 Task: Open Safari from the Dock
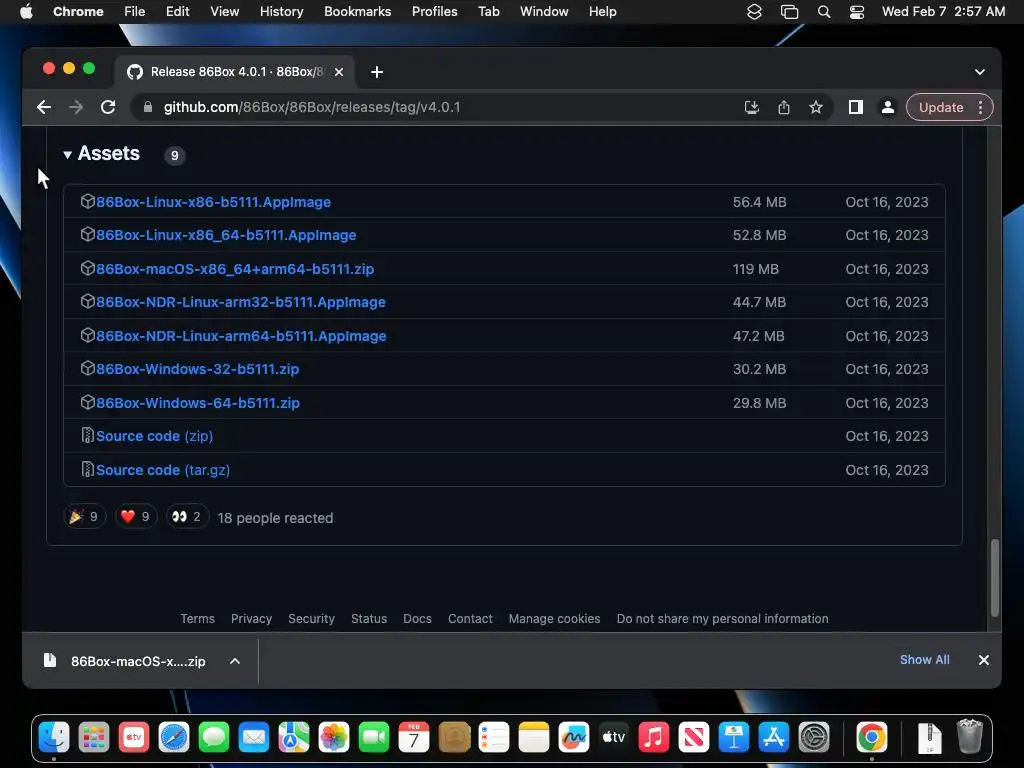174,738
